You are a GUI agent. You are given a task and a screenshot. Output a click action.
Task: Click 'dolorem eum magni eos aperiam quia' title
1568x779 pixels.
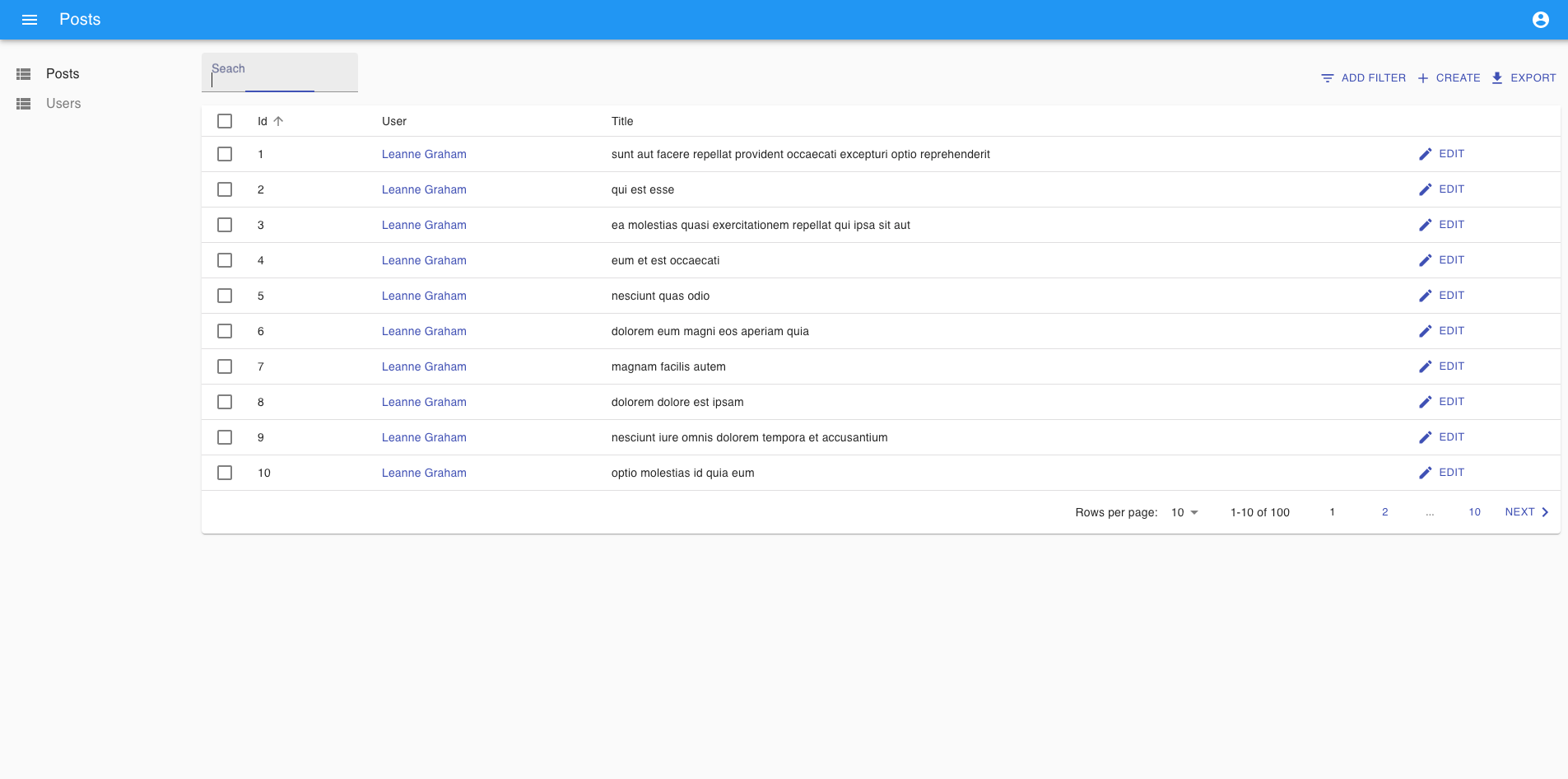point(710,331)
